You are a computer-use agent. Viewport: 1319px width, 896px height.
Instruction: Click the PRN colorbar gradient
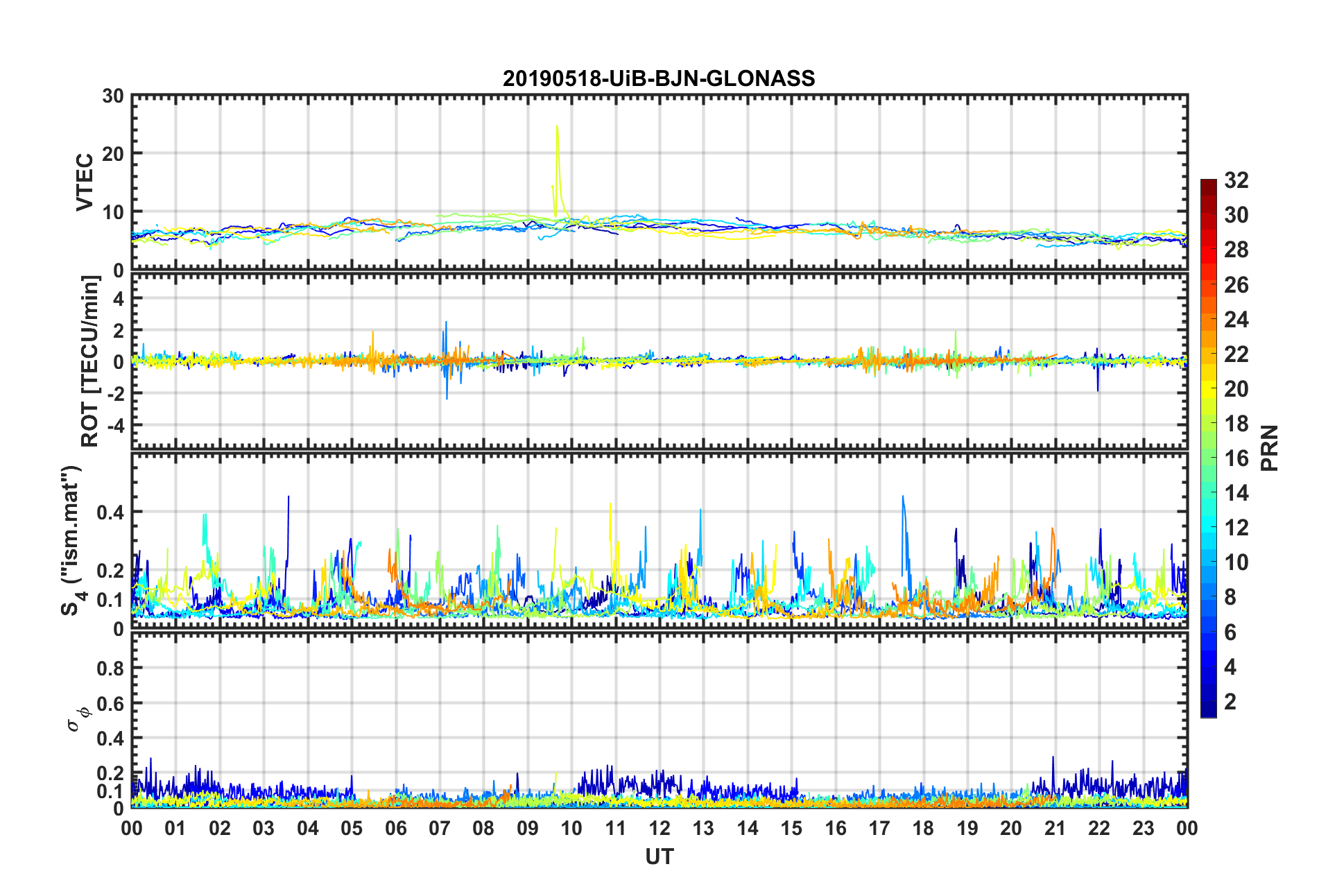(x=1209, y=448)
